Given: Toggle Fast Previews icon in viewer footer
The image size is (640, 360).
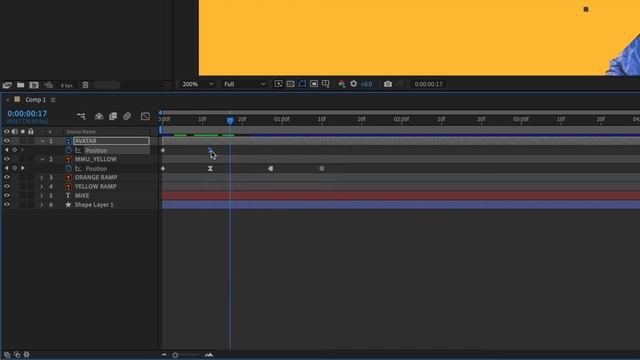Looking at the screenshot, I should (278, 84).
